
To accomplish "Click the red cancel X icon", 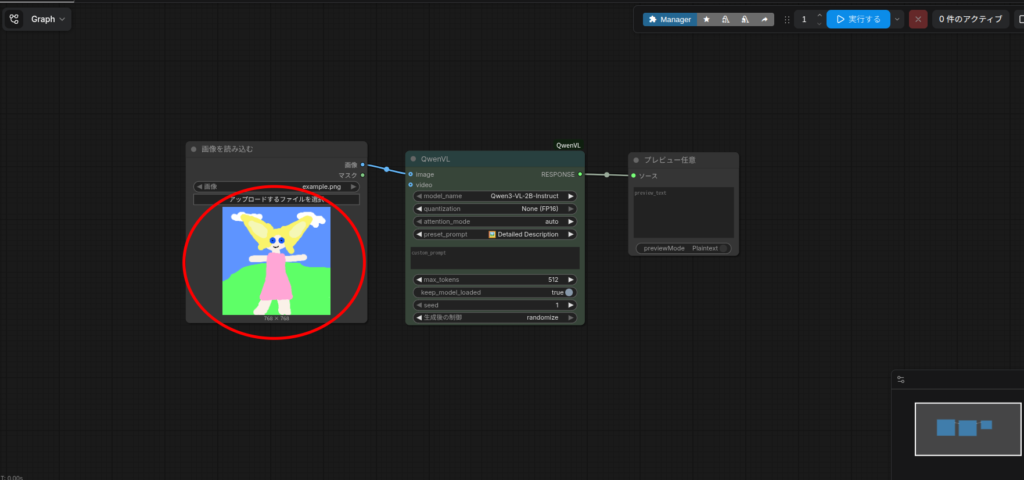I will pos(918,19).
